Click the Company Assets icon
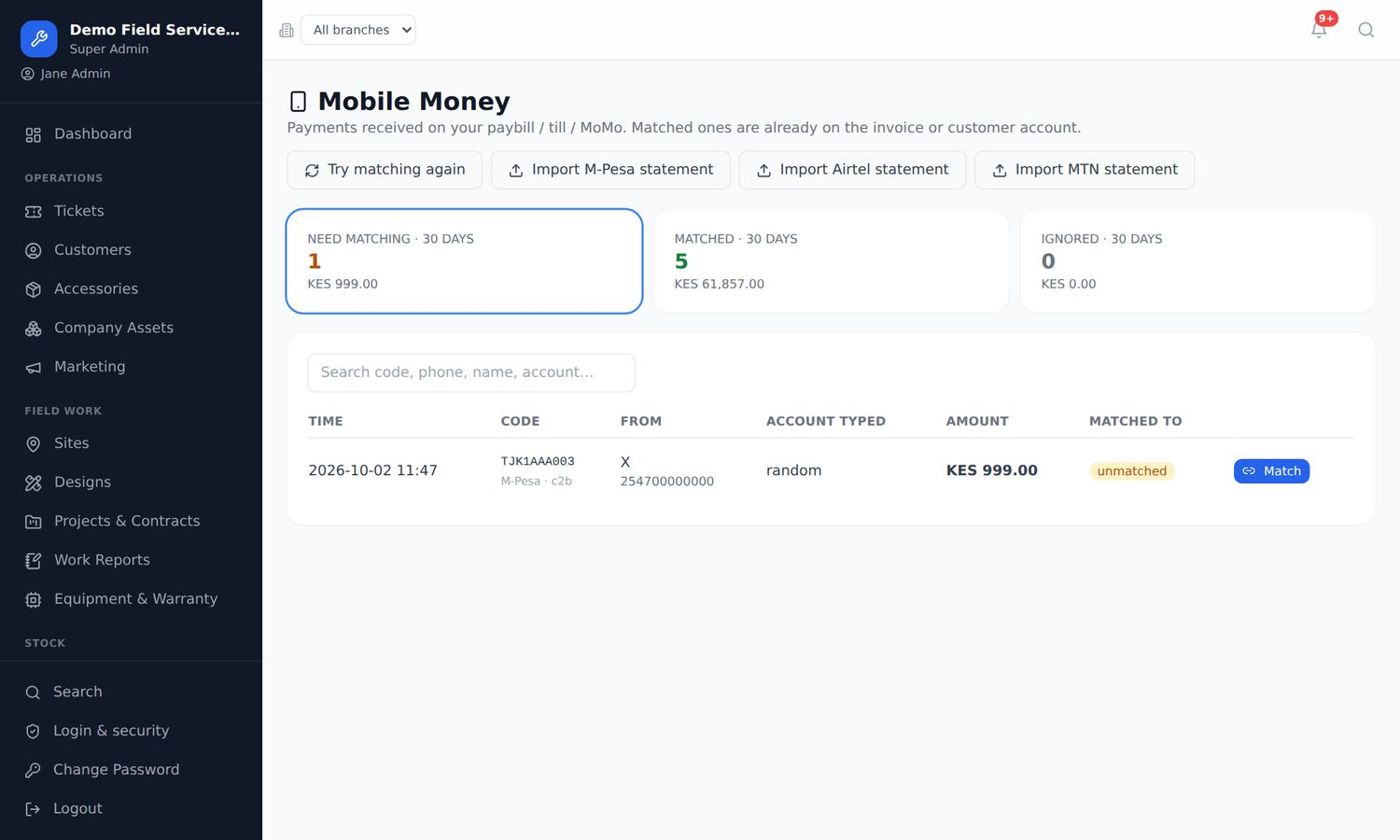This screenshot has width=1400, height=840. click(33, 329)
